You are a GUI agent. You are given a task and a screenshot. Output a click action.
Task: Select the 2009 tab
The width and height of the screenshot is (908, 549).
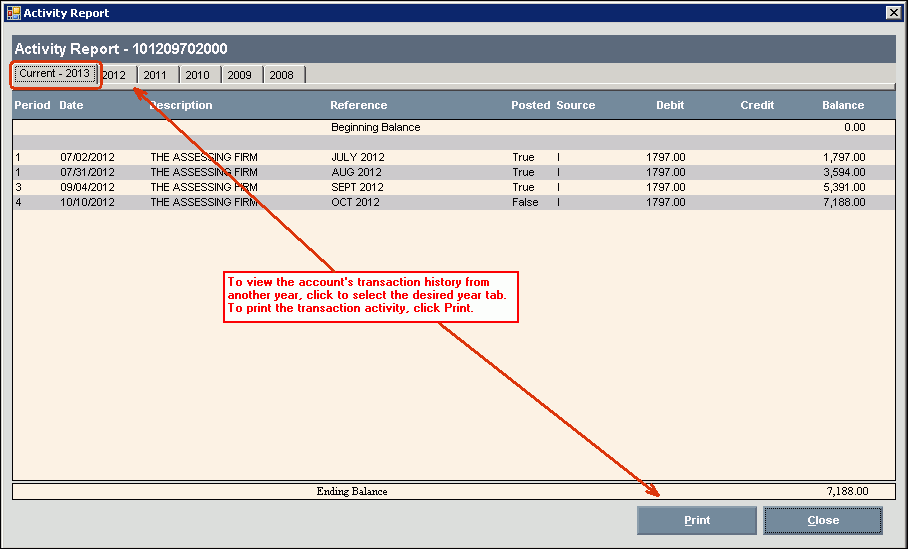tap(239, 75)
